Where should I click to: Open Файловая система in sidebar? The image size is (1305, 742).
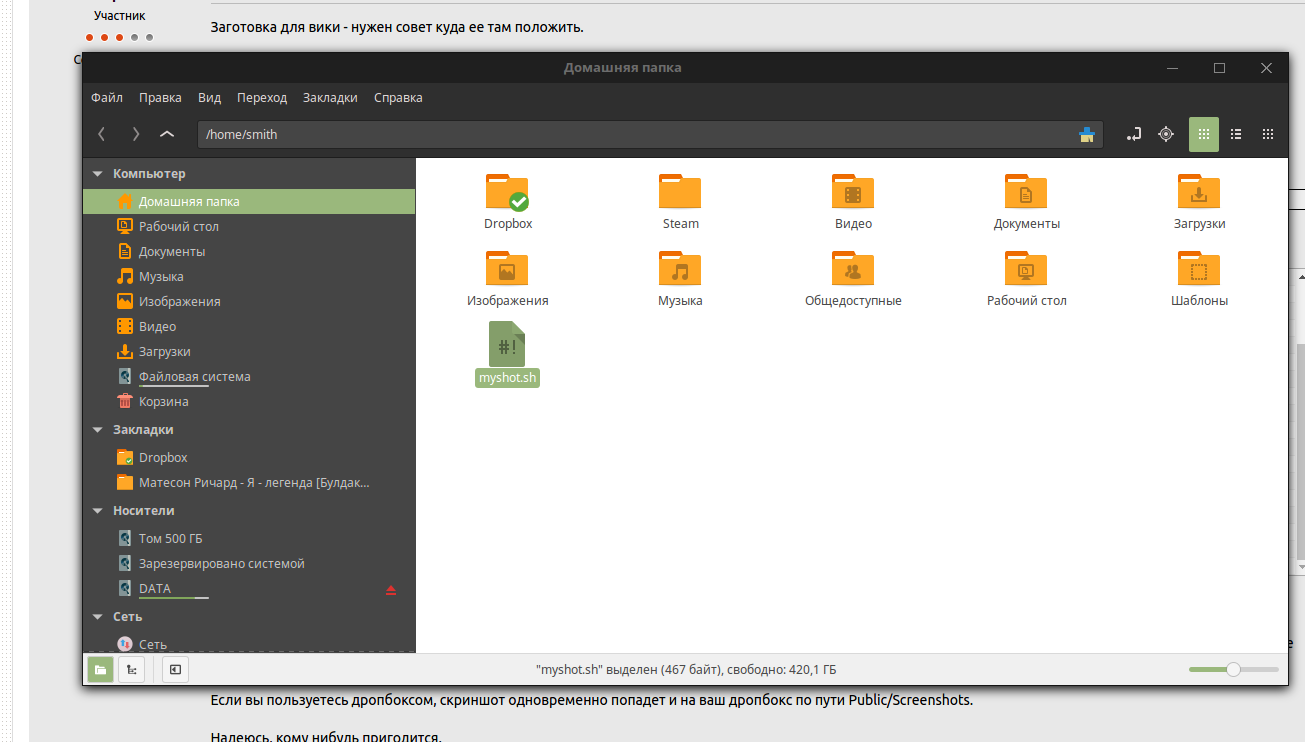click(249, 377)
